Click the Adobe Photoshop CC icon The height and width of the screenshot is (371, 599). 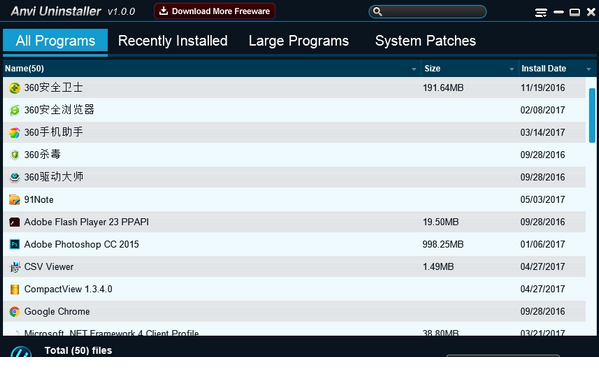pyautogui.click(x=15, y=245)
